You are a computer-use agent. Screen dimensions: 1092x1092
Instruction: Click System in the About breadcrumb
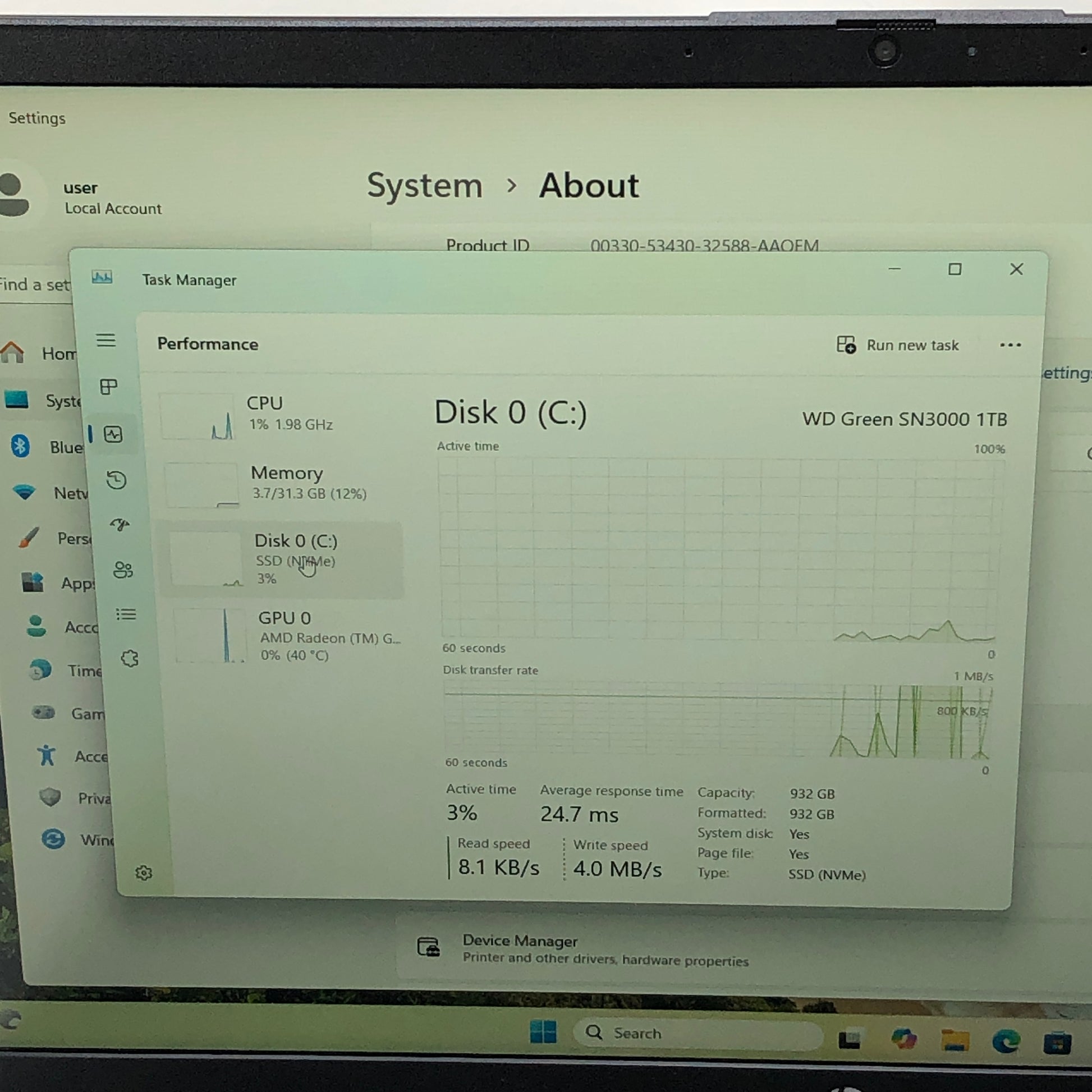[424, 186]
